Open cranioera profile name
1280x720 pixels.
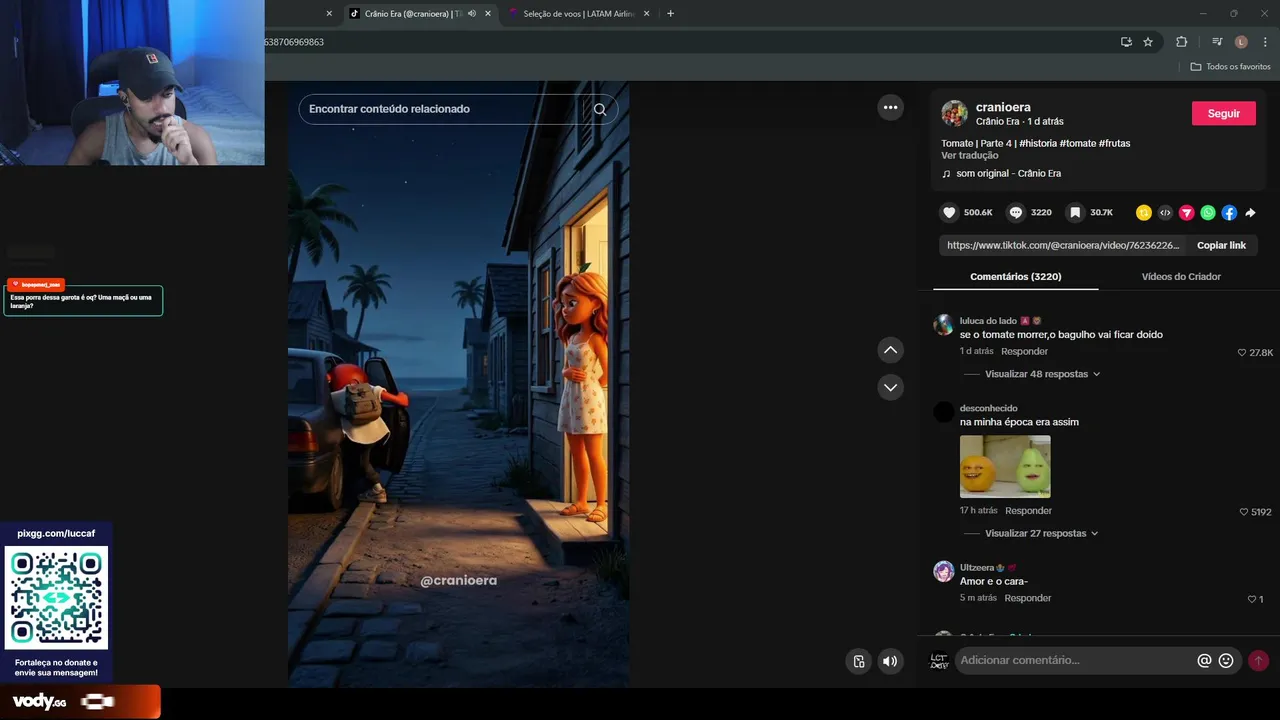(x=1003, y=108)
